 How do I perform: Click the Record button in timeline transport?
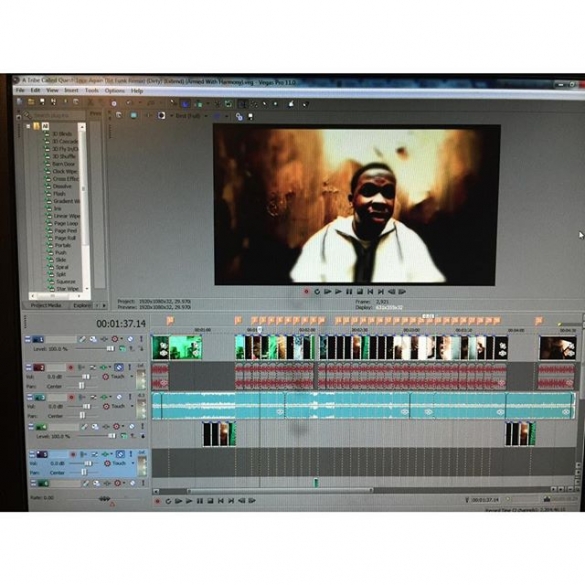157,501
